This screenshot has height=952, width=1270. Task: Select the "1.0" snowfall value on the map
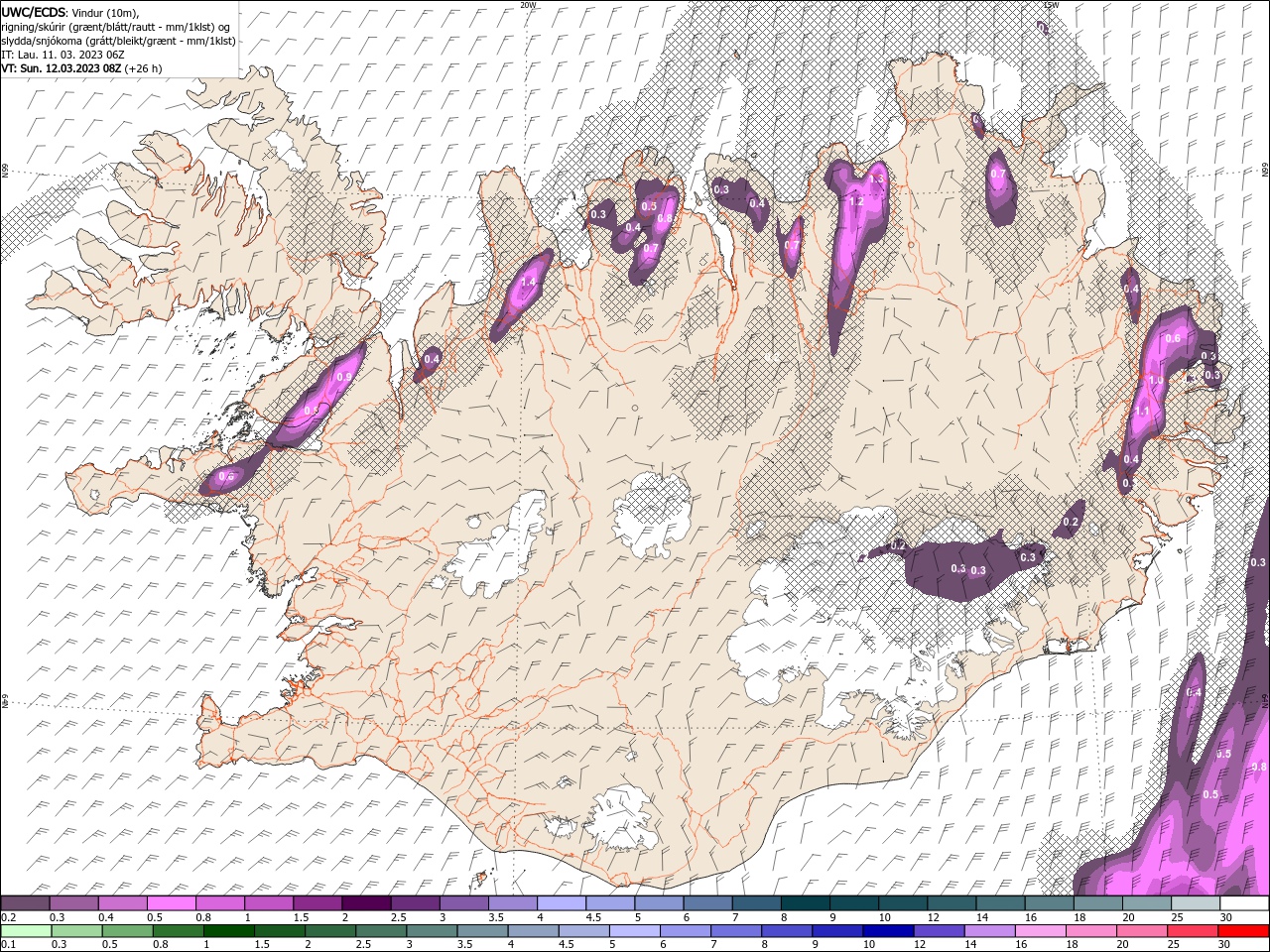pyautogui.click(x=1156, y=380)
